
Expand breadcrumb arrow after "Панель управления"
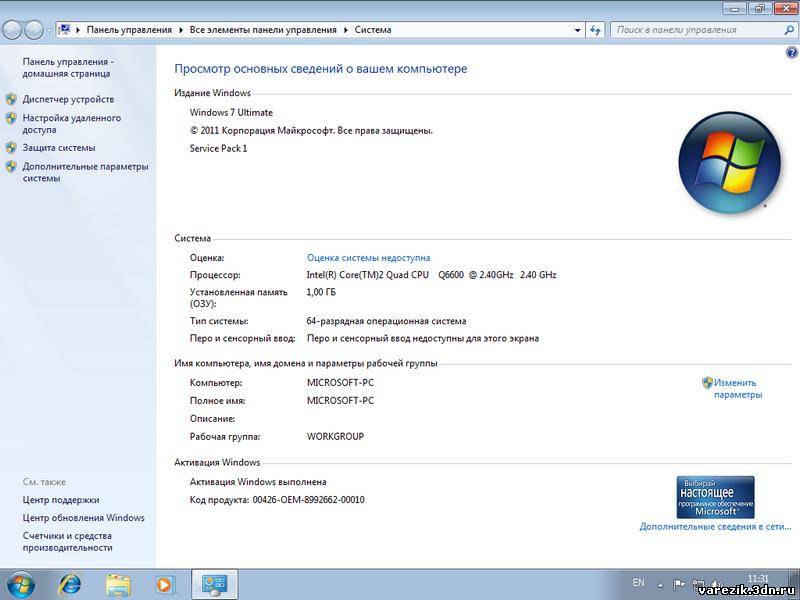point(180,30)
